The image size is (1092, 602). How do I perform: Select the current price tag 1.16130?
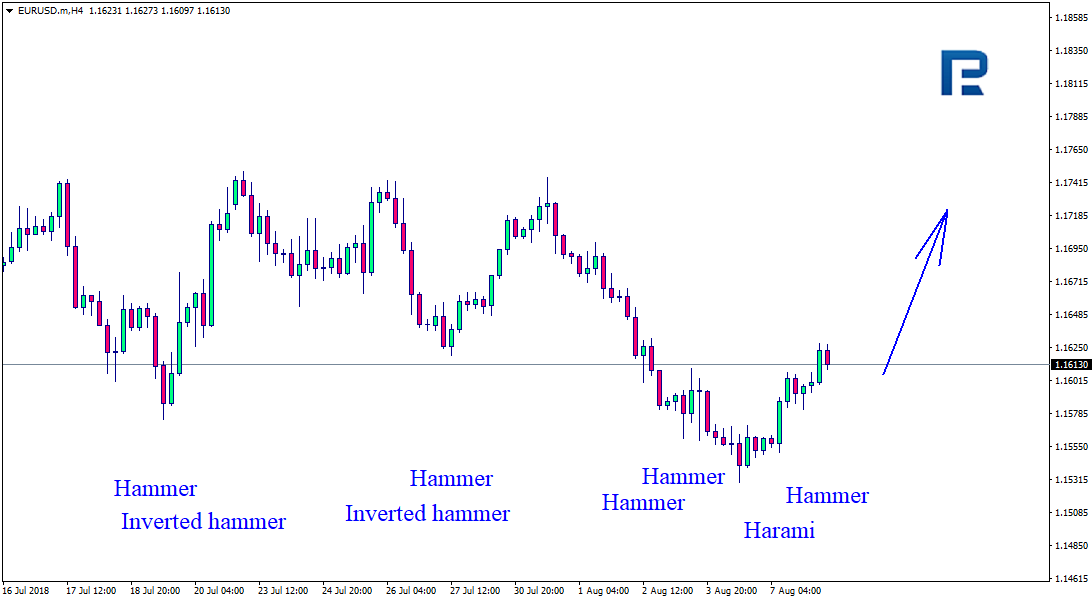pyautogui.click(x=1069, y=365)
